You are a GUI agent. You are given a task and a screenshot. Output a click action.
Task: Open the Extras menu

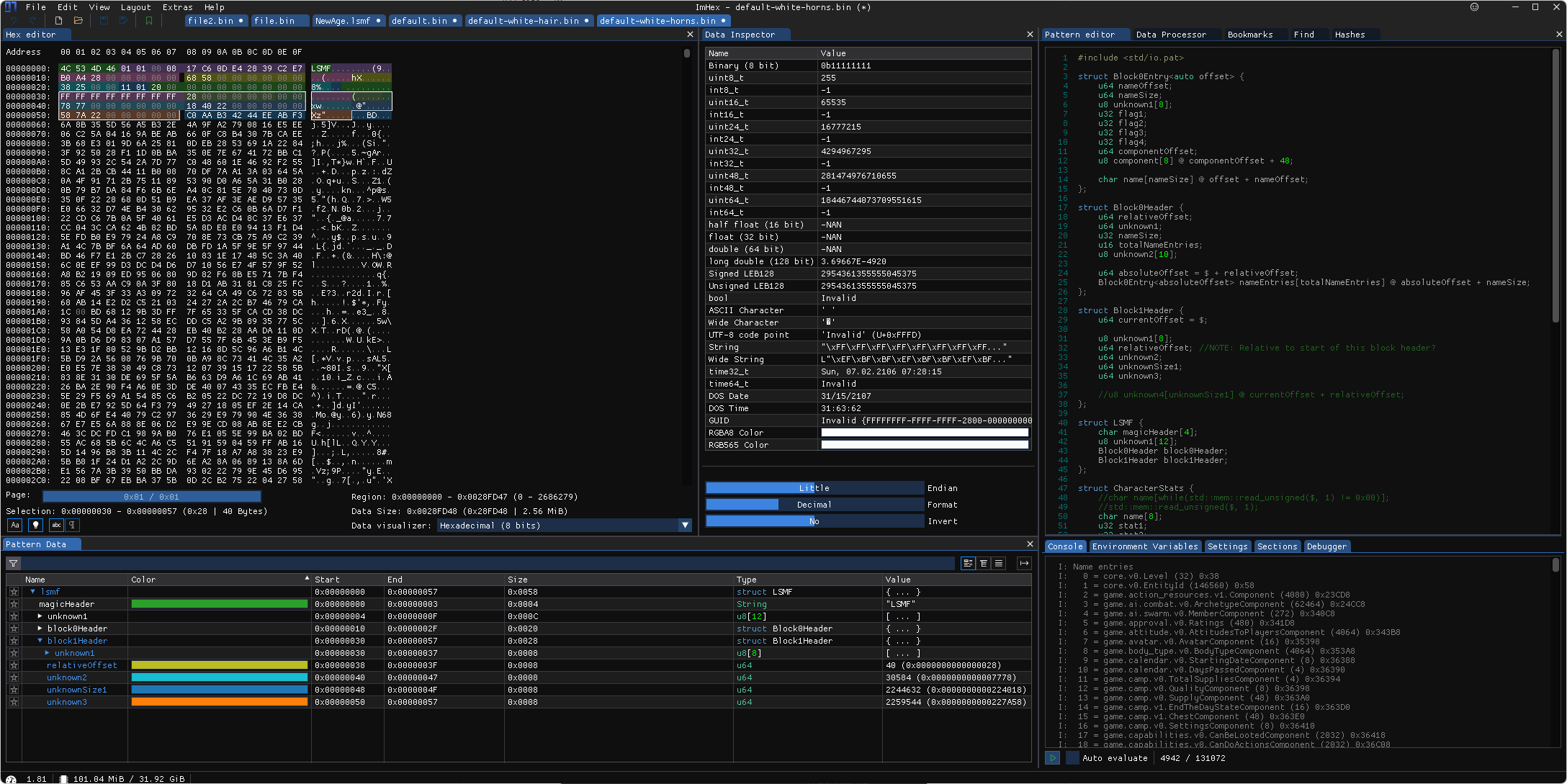point(177,7)
